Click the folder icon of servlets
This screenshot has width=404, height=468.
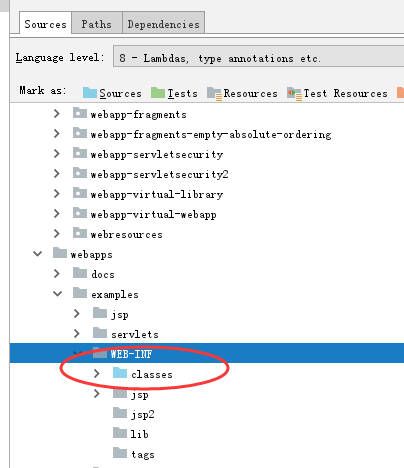[x=100, y=333]
